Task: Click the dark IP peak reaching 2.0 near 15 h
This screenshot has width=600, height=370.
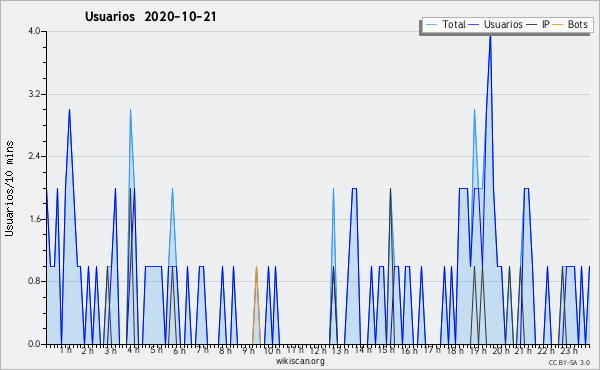Action: click(x=390, y=189)
